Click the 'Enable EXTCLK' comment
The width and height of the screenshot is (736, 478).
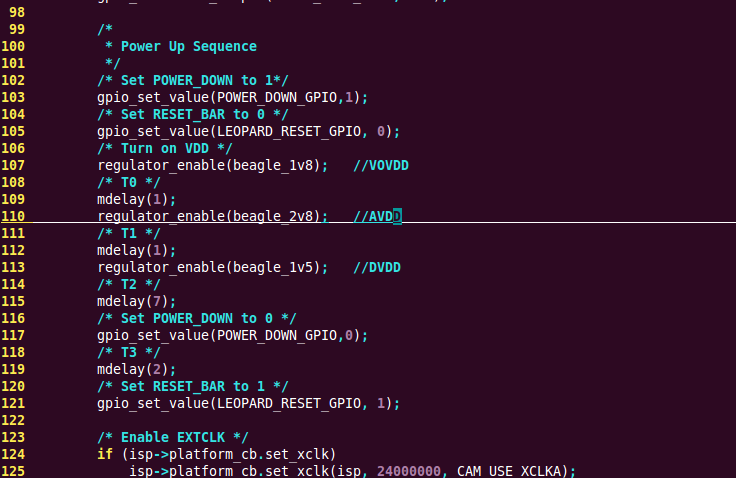173,437
